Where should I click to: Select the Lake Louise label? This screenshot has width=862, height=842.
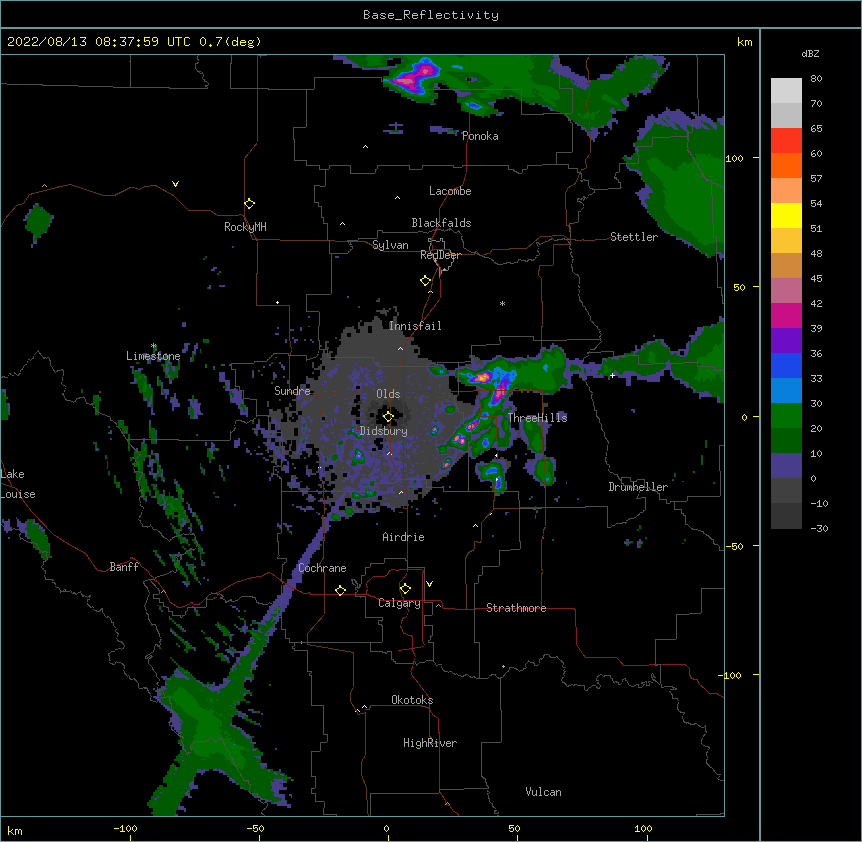(x=17, y=484)
